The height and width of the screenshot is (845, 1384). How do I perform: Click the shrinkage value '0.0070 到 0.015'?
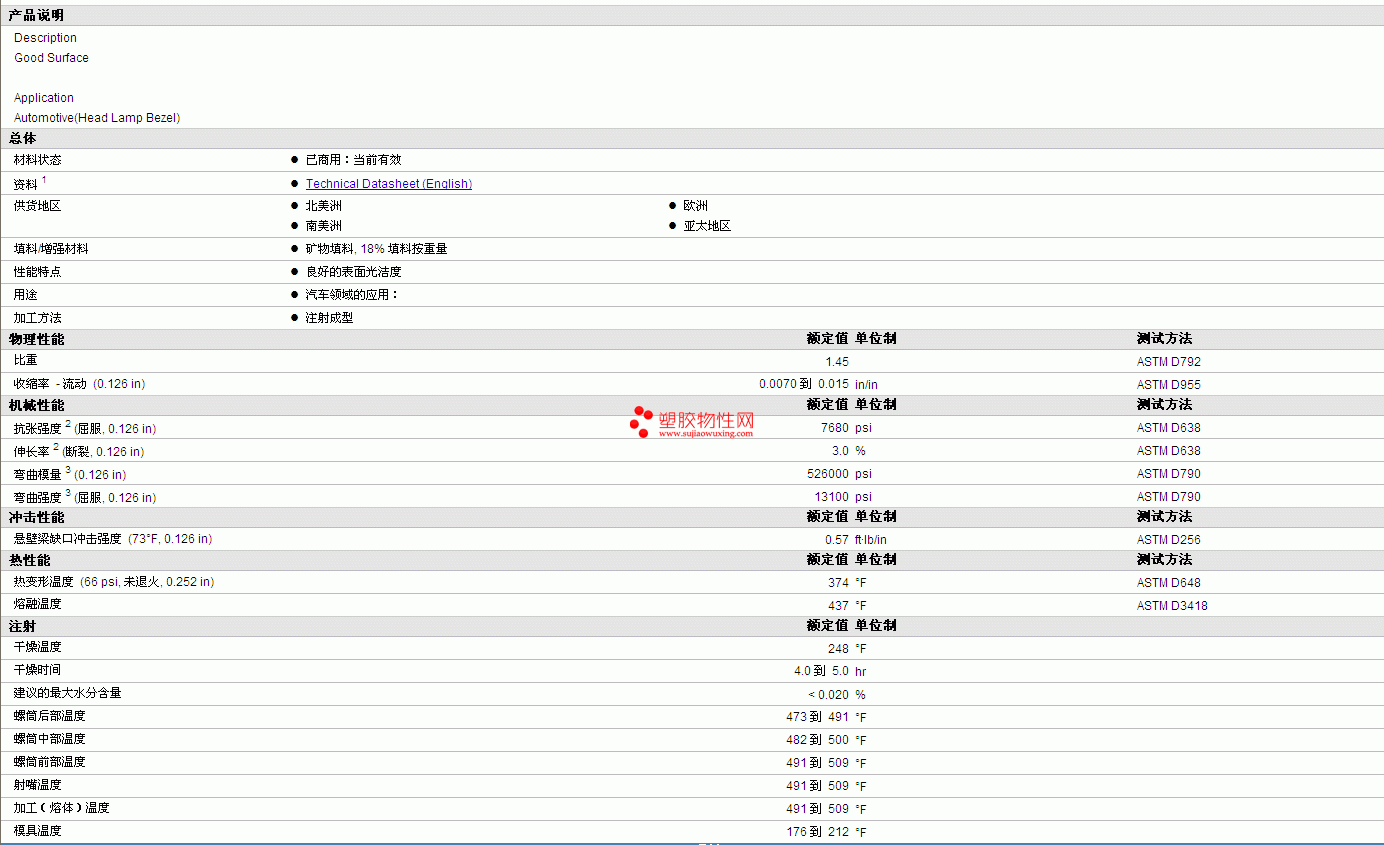[x=804, y=384]
